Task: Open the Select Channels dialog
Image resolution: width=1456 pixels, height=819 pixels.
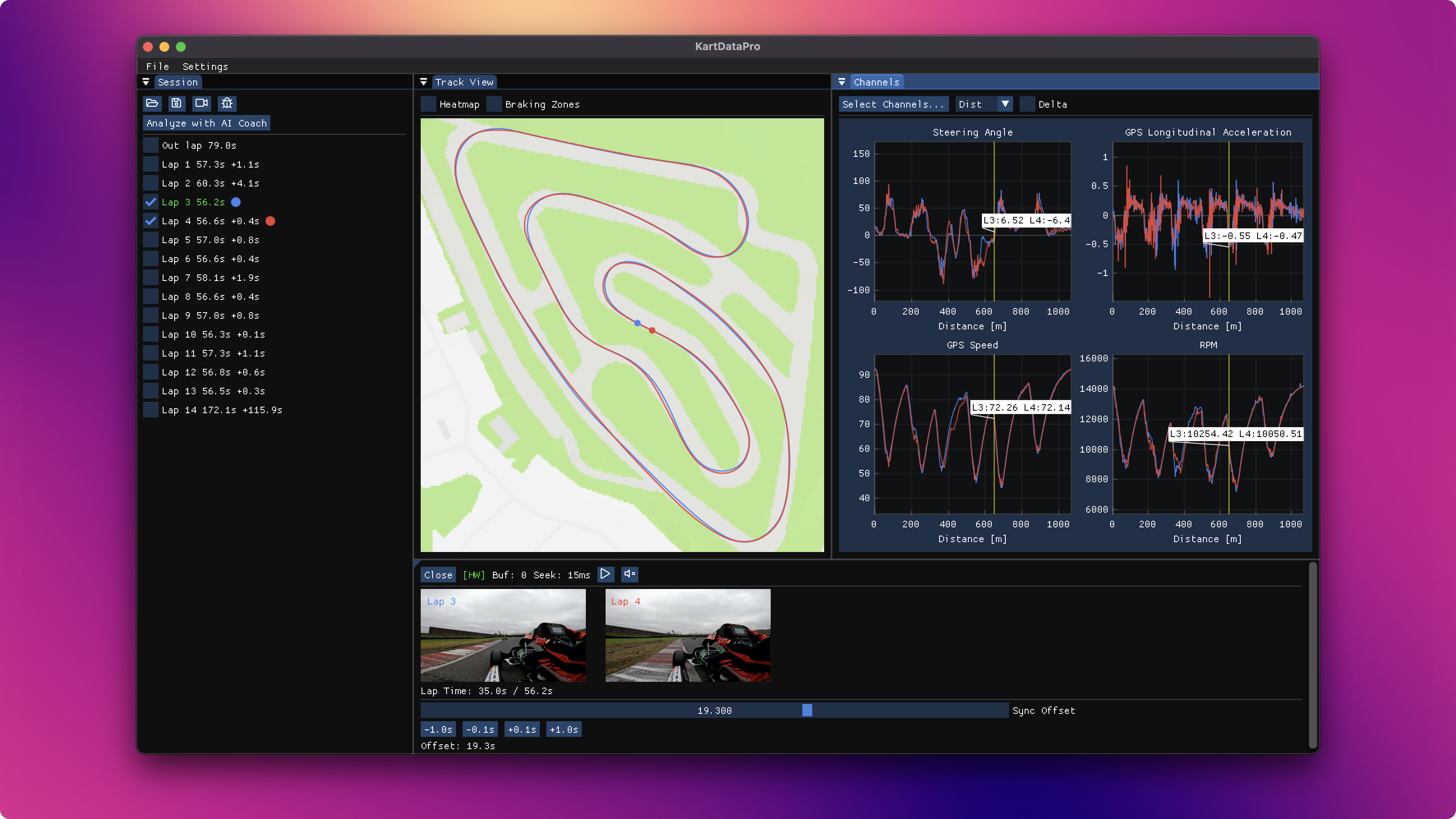Action: [893, 104]
